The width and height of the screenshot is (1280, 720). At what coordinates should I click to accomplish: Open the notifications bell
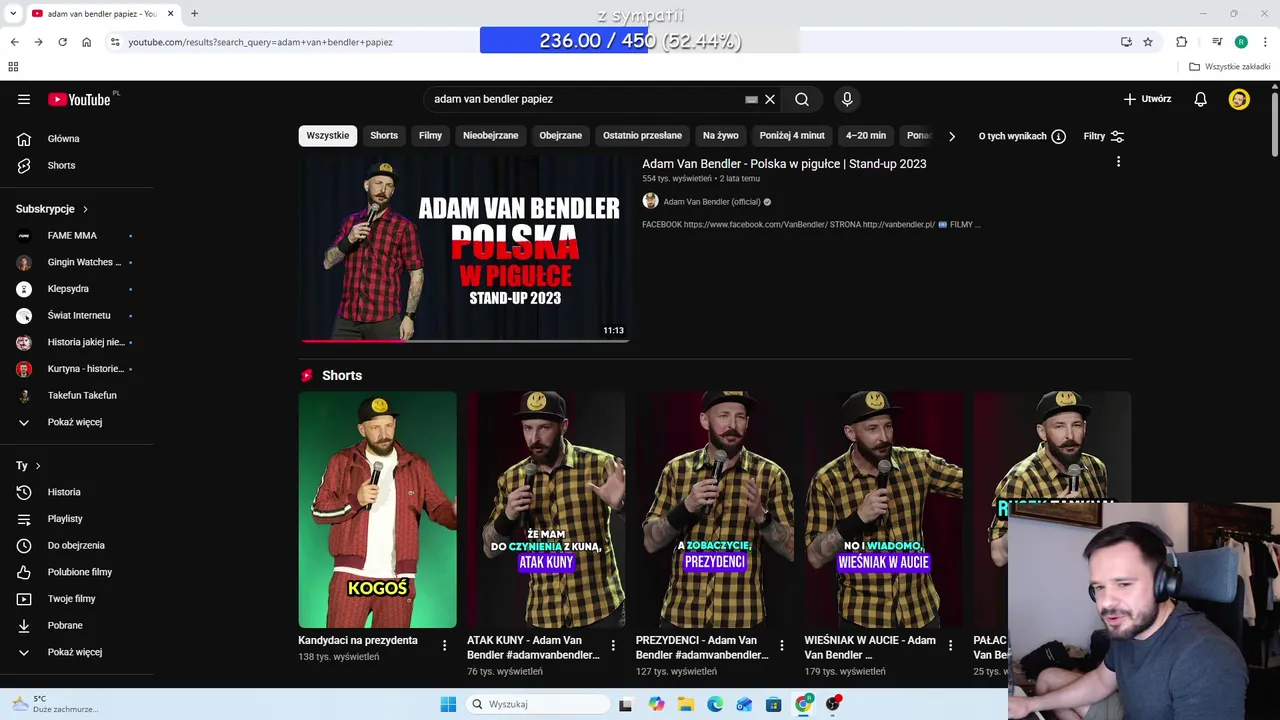pos(1200,99)
